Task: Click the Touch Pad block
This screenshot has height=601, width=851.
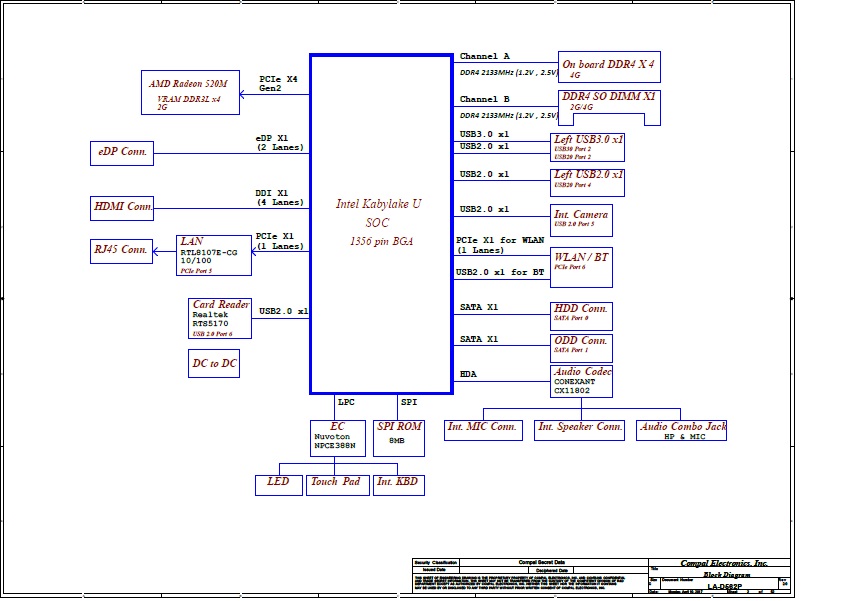Action: (x=338, y=485)
